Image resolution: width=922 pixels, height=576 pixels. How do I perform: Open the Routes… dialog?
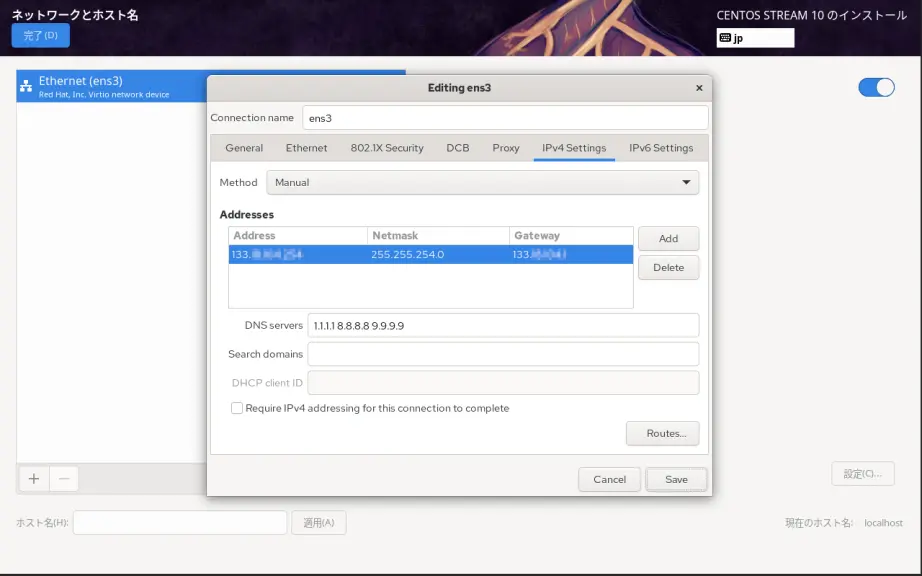click(x=663, y=434)
